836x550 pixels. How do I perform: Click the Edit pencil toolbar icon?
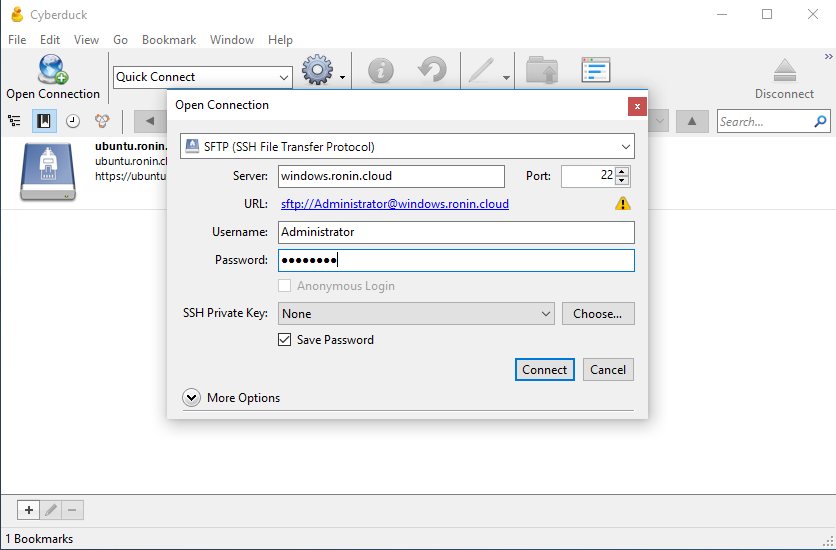click(x=481, y=71)
